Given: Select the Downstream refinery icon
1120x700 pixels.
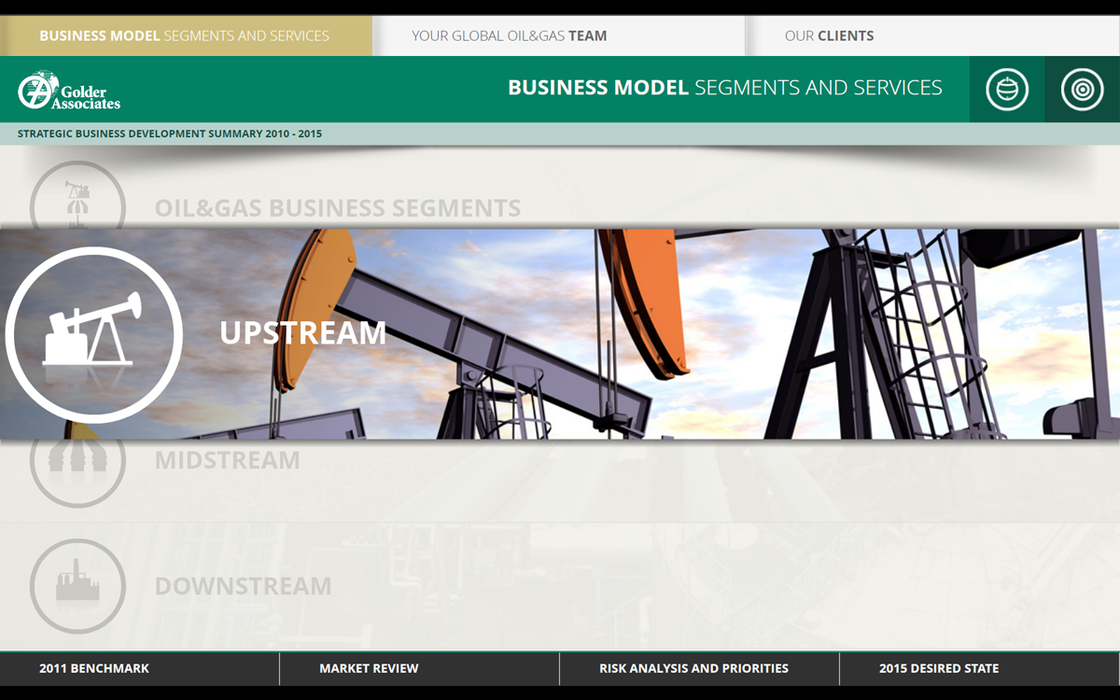Looking at the screenshot, I should click(x=78, y=586).
